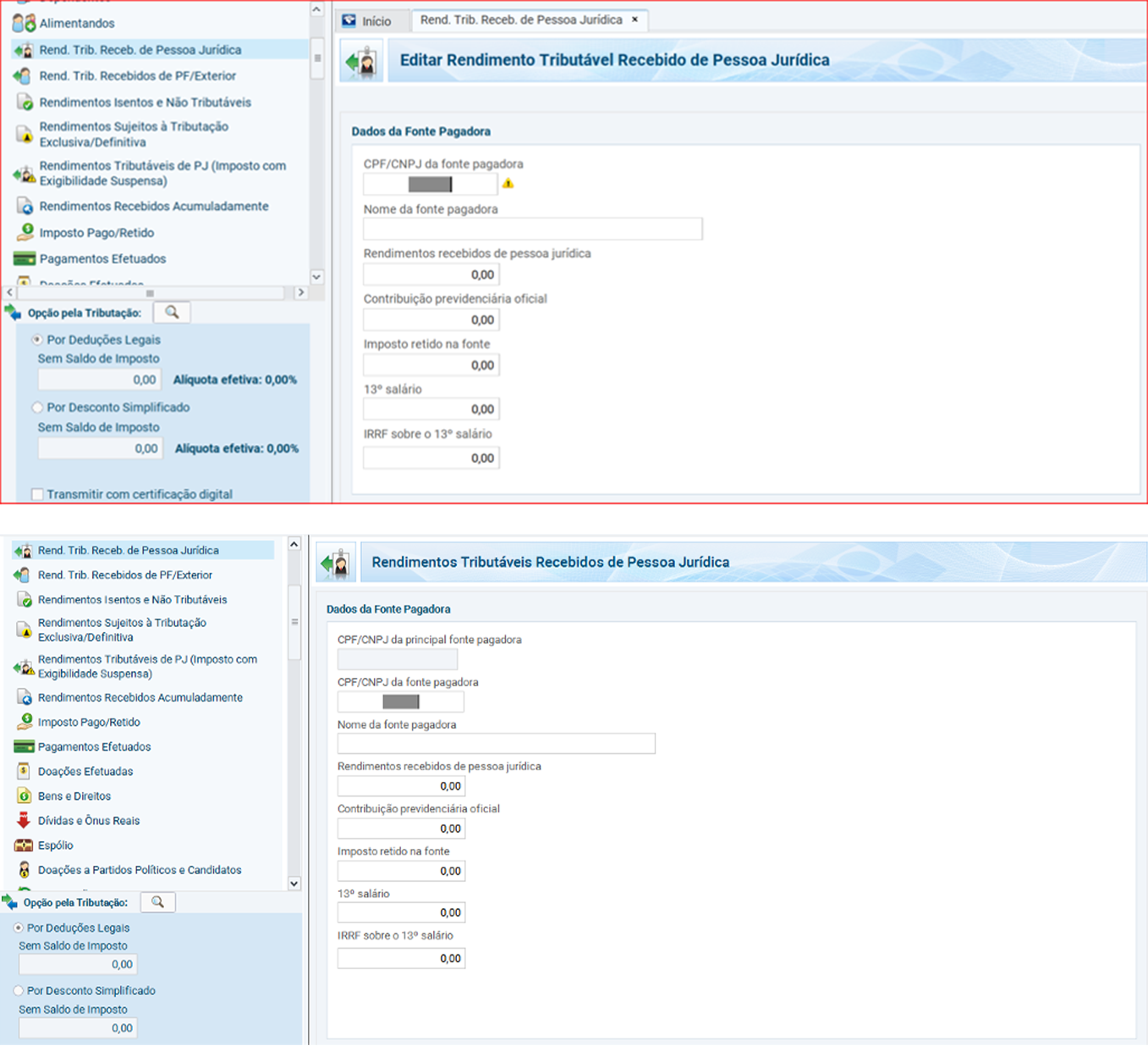The width and height of the screenshot is (1148, 1046).
Task: Click Contribuição previdenciária oficial field, lower form
Action: [x=401, y=829]
